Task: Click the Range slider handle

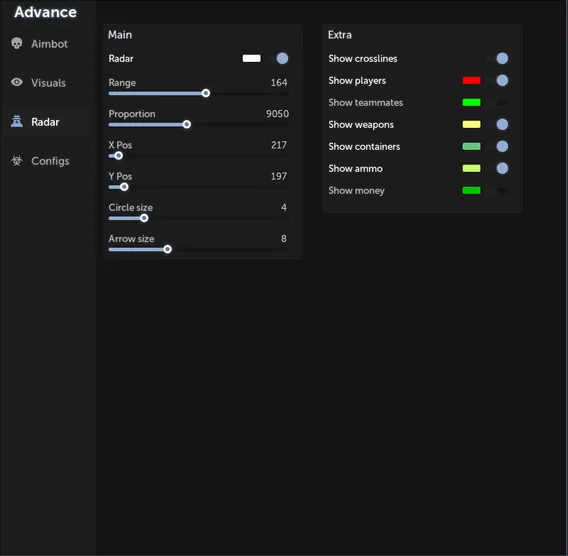Action: (x=206, y=93)
